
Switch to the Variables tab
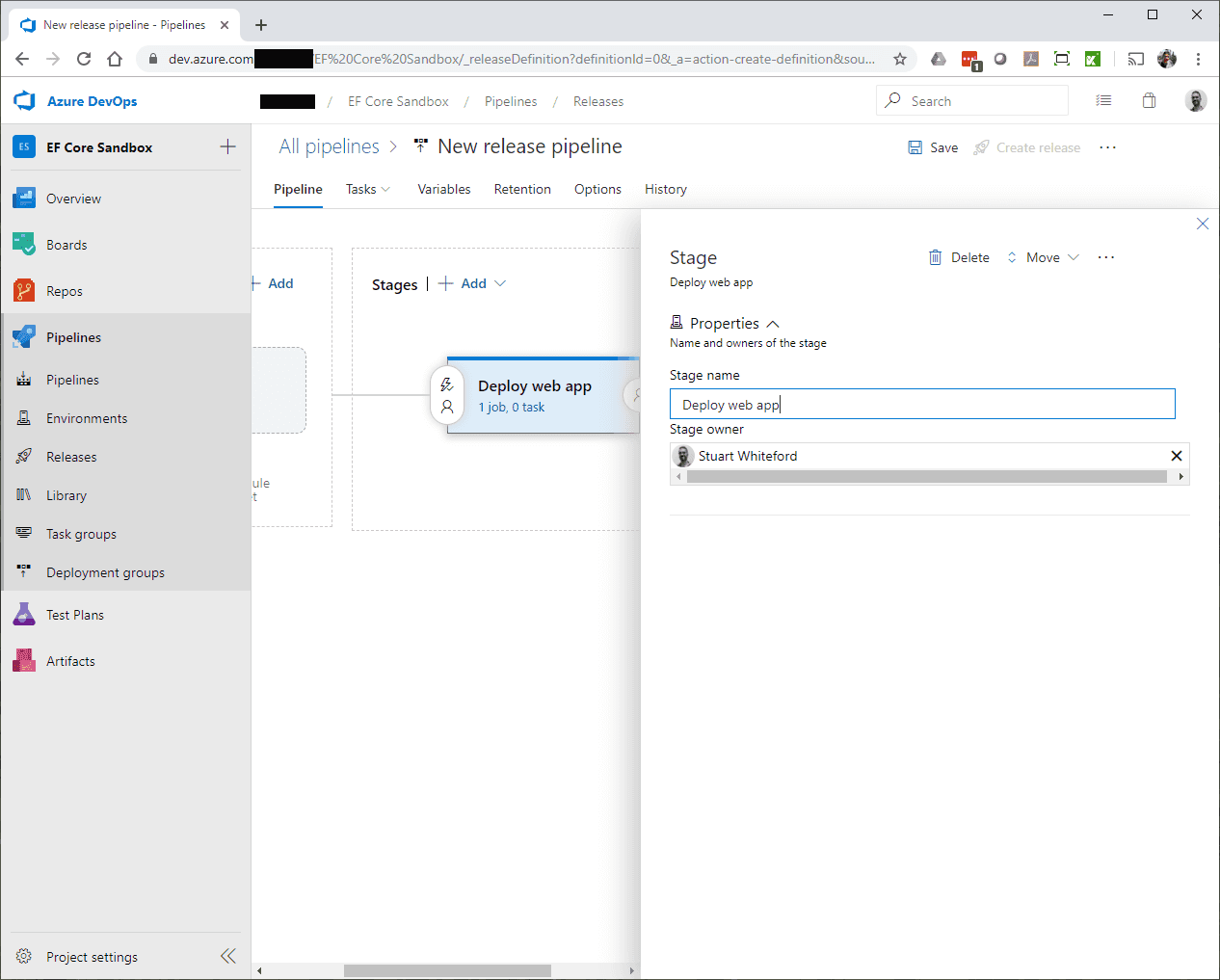point(443,189)
